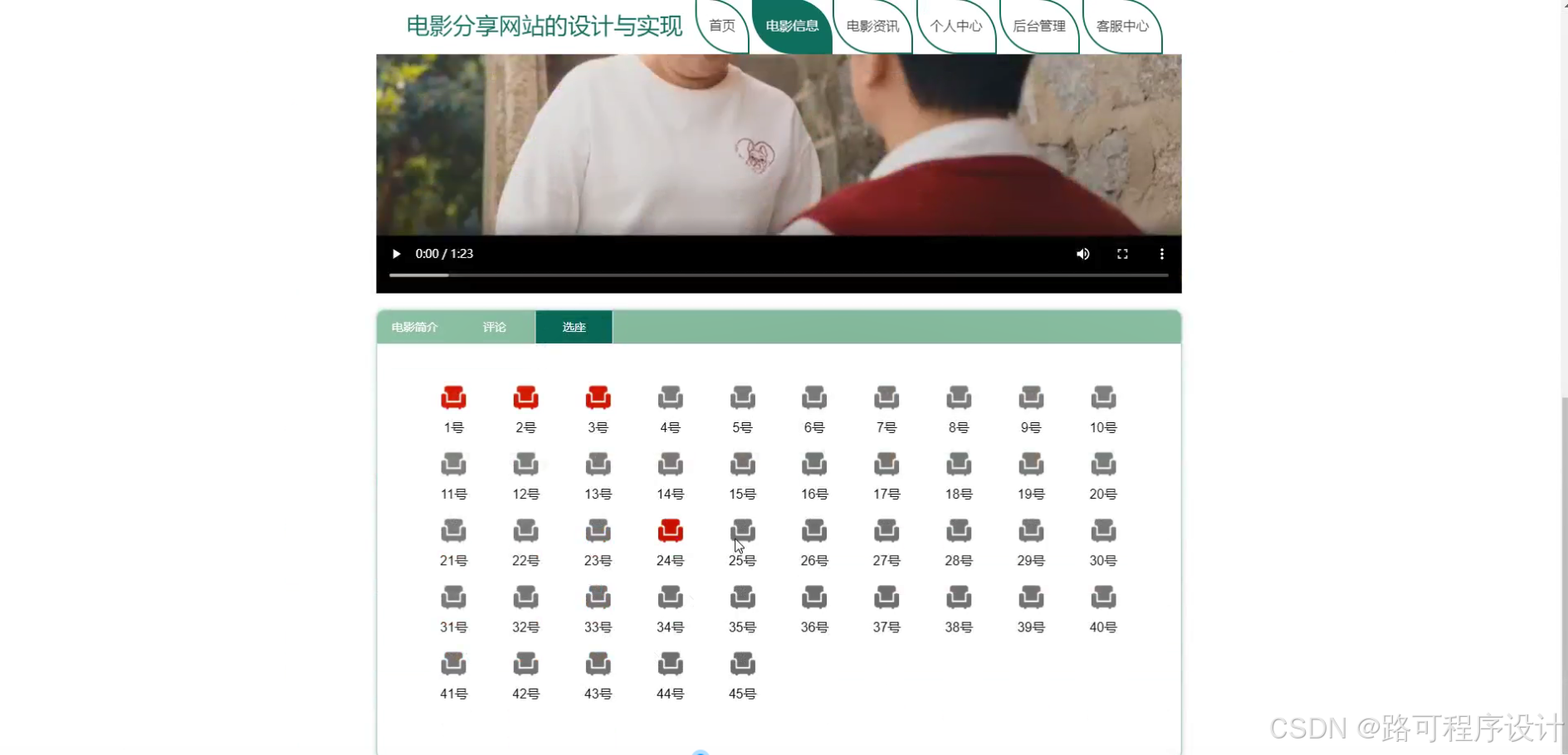The image size is (1568, 755).
Task: Choose seat 11号
Action: [x=453, y=464]
